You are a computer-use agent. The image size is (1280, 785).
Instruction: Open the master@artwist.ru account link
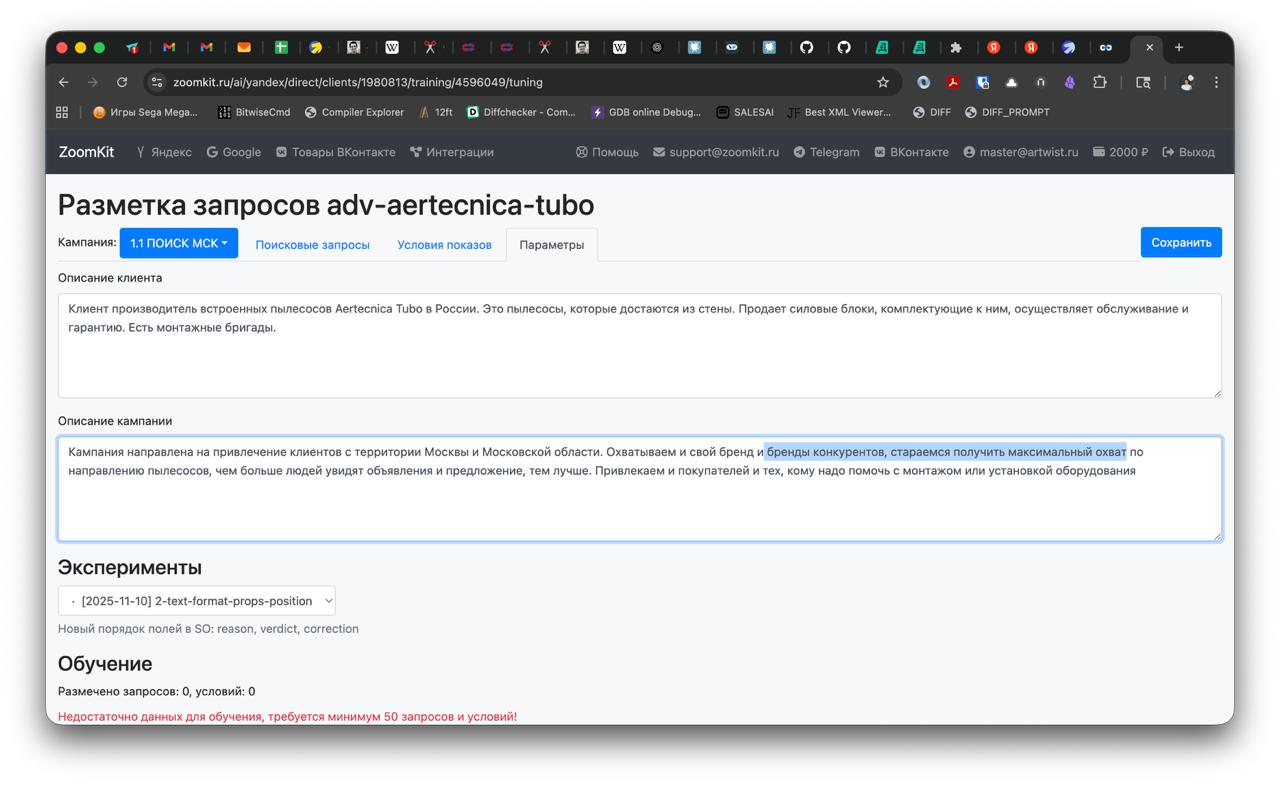tap(1021, 152)
